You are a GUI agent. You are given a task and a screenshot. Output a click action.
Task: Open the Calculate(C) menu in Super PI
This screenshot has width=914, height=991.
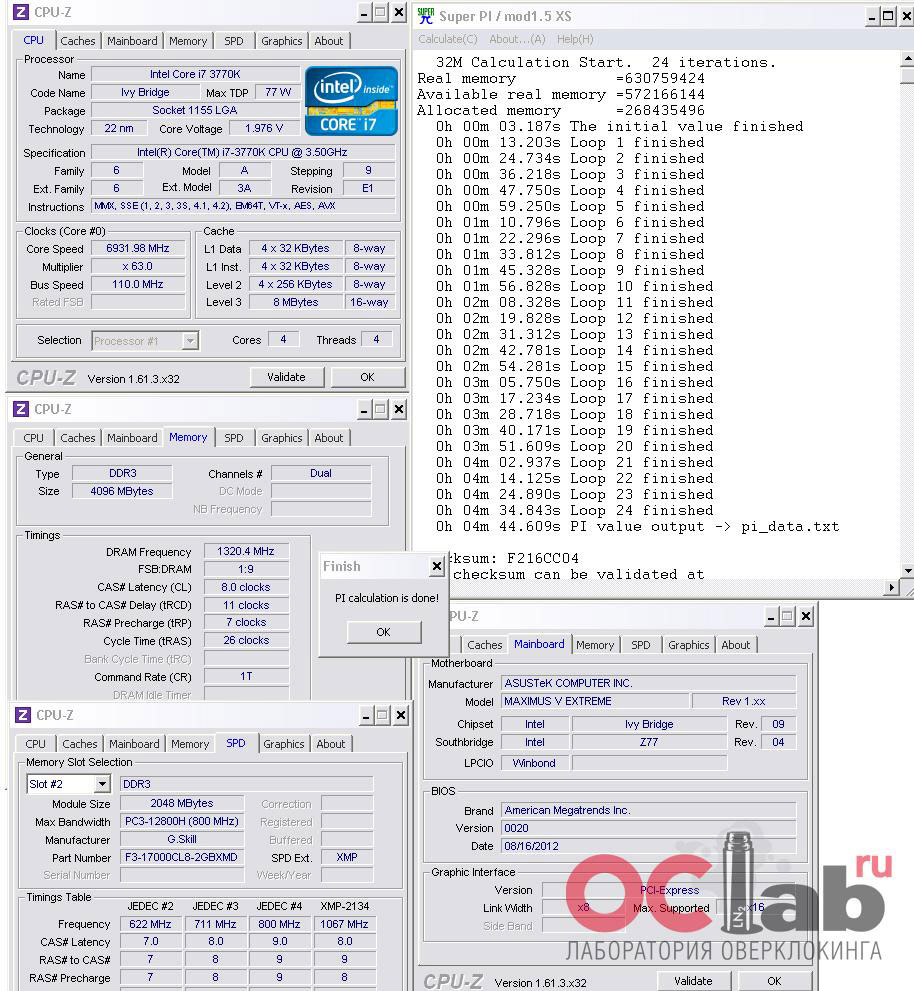448,39
